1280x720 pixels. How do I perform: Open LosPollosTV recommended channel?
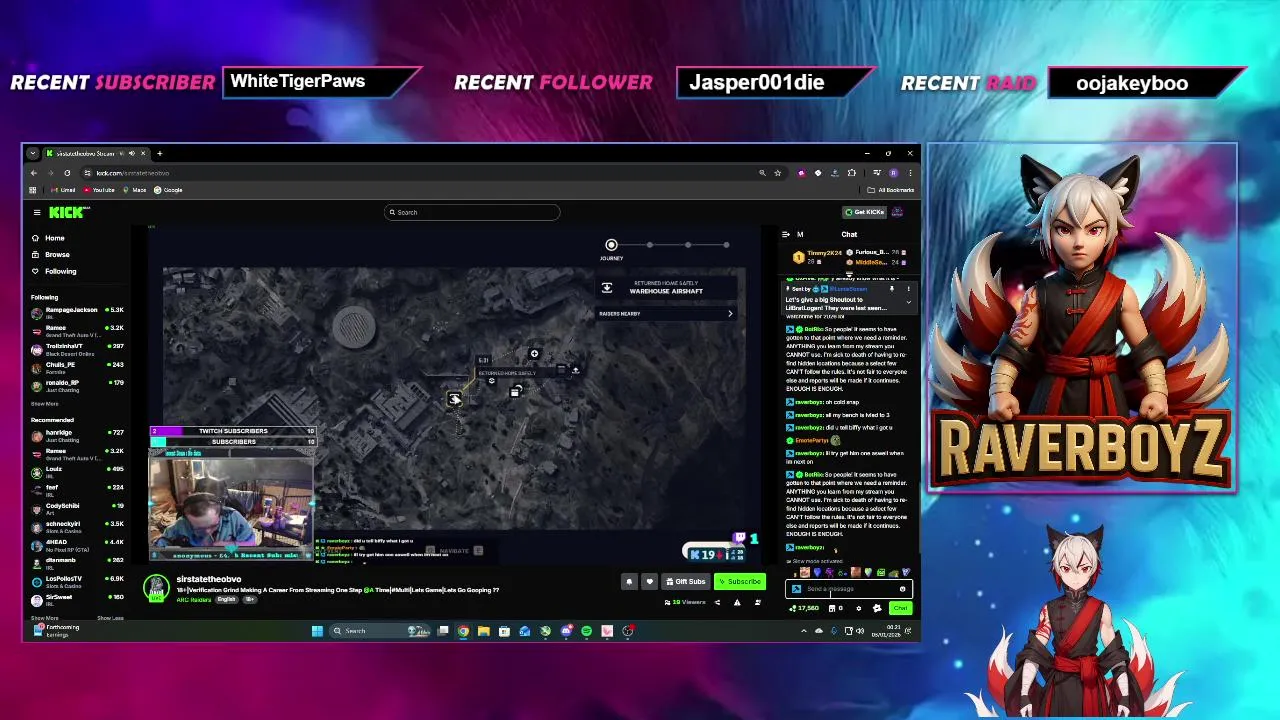[77, 580]
